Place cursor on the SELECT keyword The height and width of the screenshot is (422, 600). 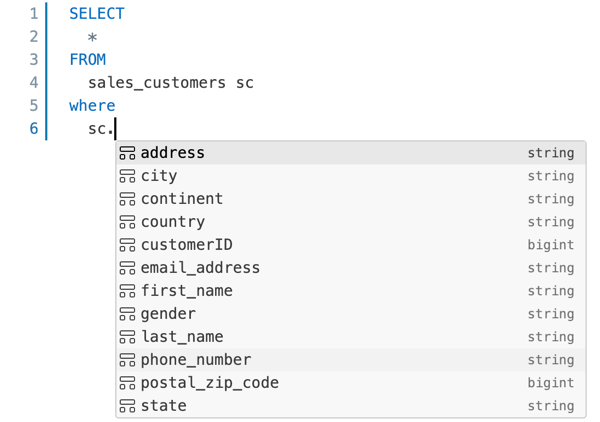click(97, 14)
